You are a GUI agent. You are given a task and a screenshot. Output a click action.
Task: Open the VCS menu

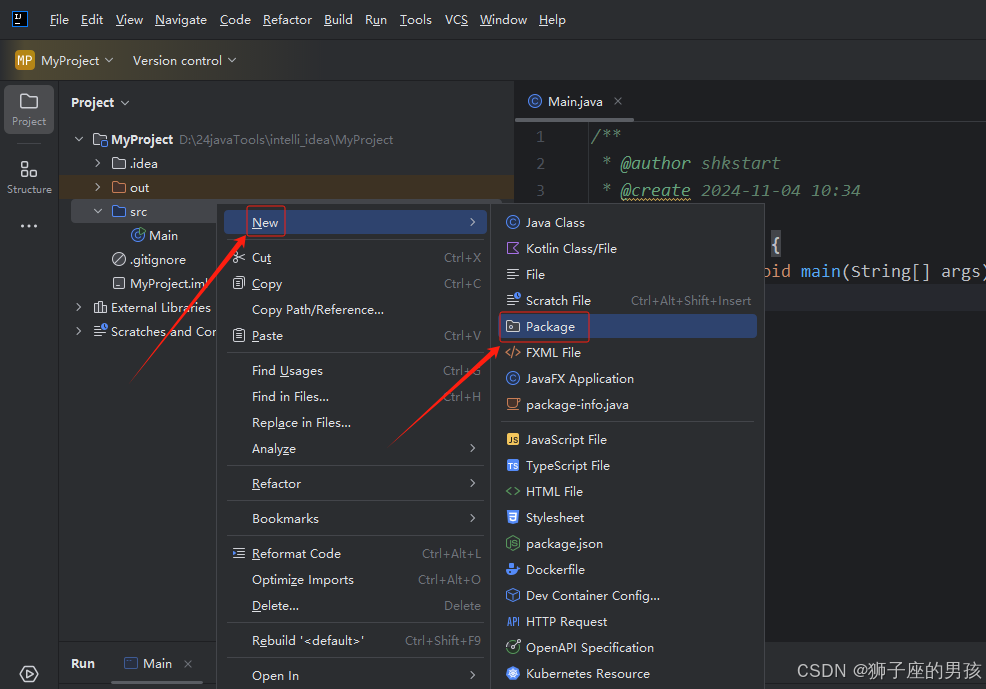(x=457, y=19)
